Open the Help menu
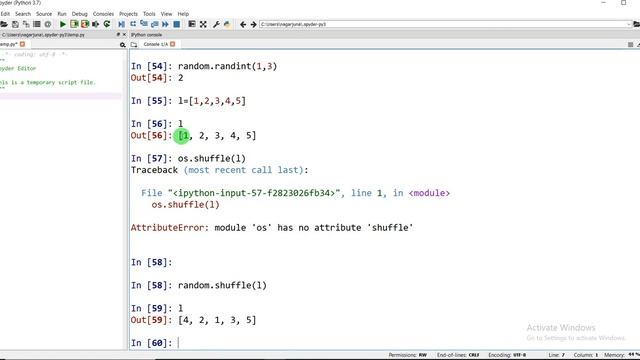The width and height of the screenshot is (640, 360). click(x=183, y=14)
